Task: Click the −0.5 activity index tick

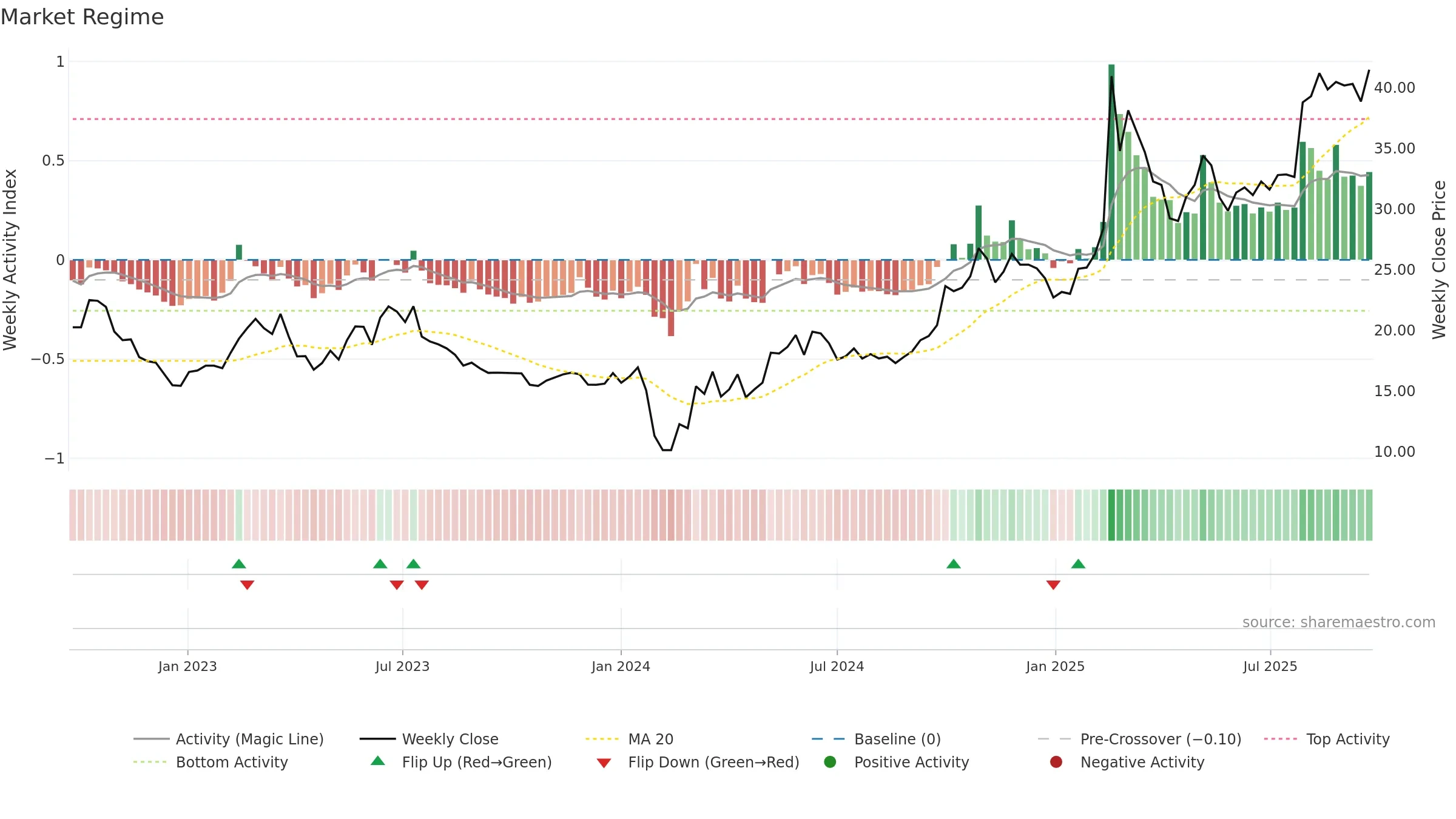Action: (47, 359)
